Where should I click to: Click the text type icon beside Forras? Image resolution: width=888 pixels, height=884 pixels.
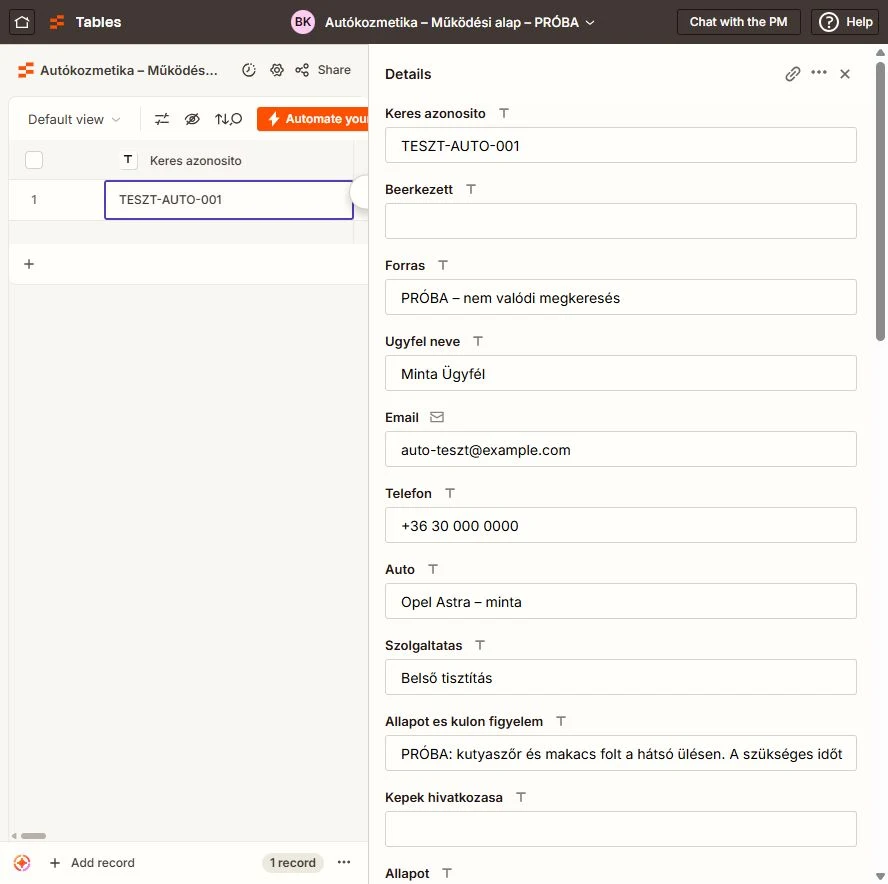click(x=443, y=264)
